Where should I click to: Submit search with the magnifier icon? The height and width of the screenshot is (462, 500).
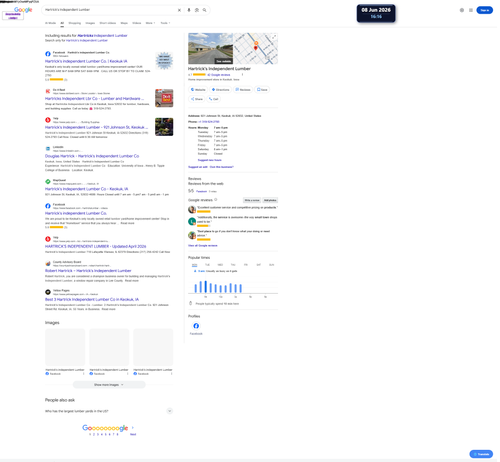point(204,10)
